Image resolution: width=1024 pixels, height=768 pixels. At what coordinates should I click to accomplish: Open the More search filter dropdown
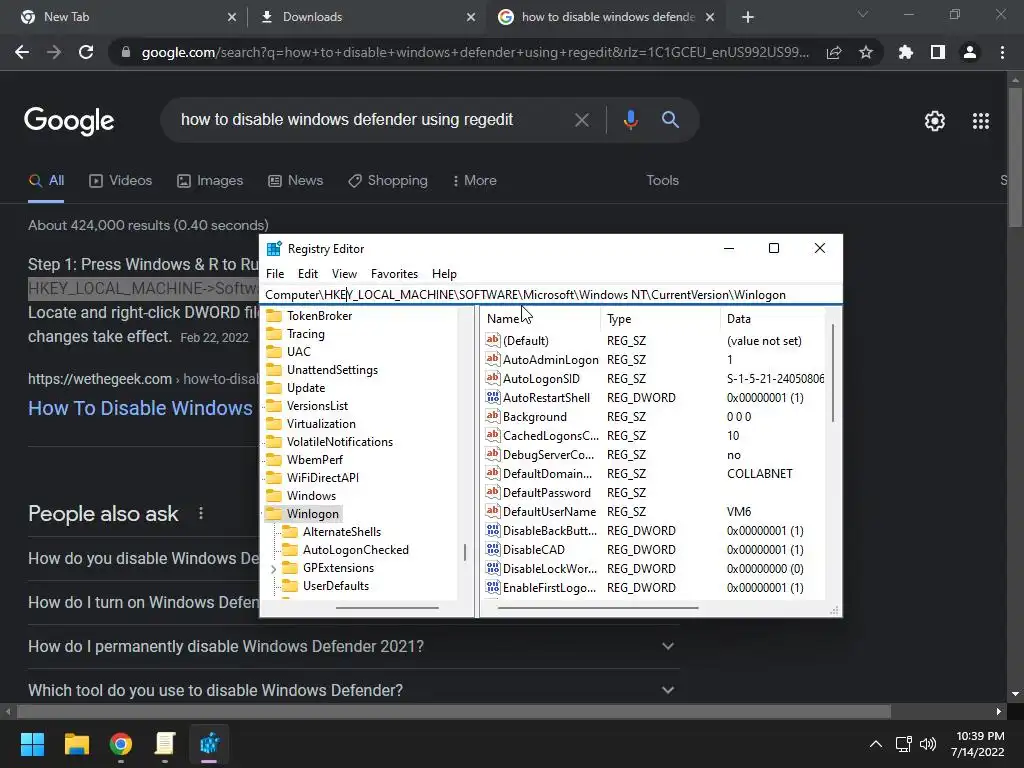pos(475,180)
